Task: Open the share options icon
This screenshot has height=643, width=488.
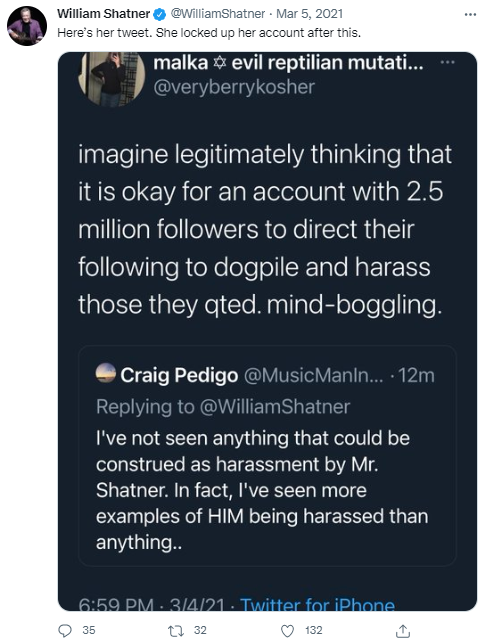Action: pos(403,630)
